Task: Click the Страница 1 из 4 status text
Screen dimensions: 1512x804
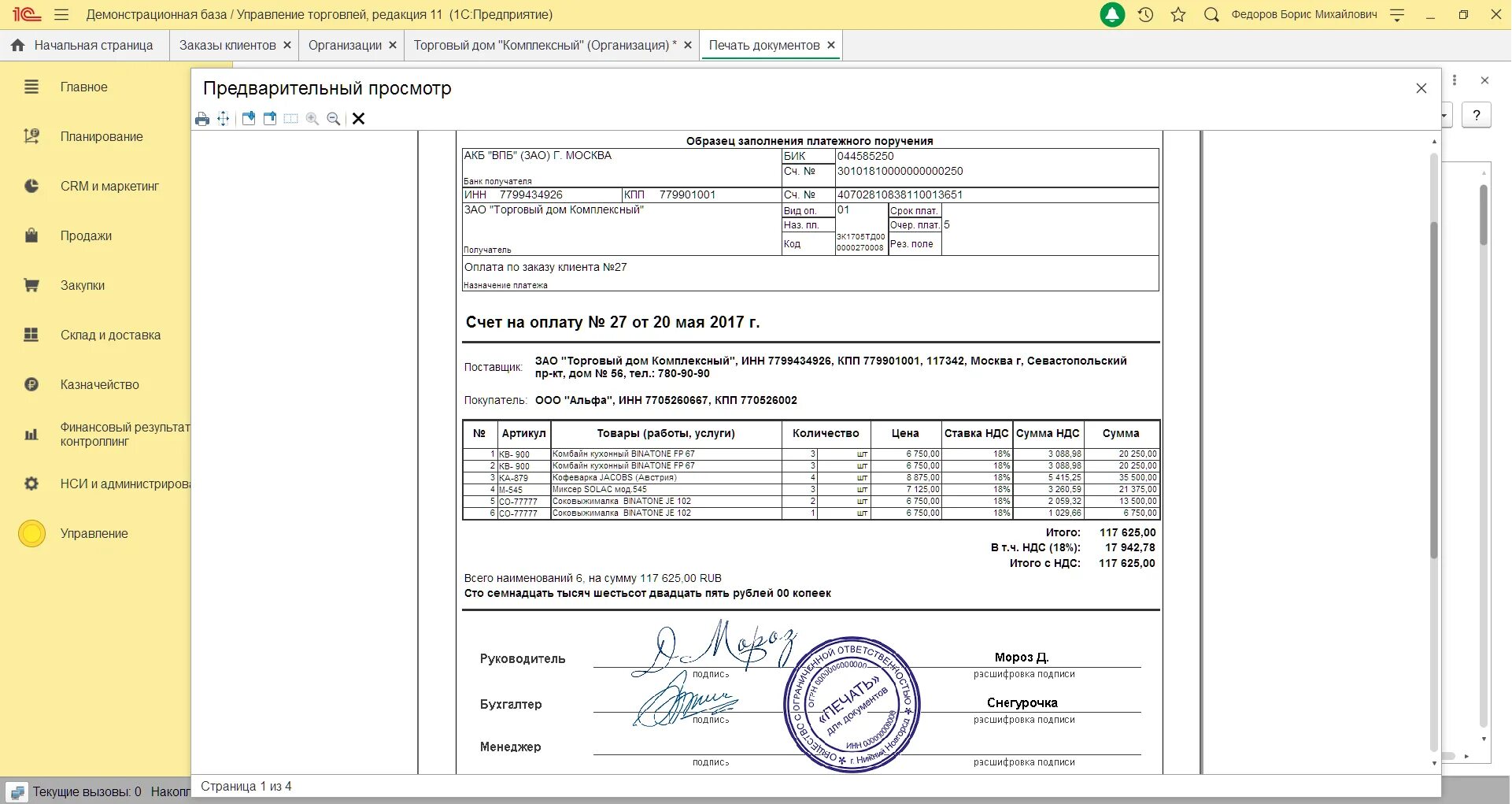Action: pyautogui.click(x=246, y=787)
